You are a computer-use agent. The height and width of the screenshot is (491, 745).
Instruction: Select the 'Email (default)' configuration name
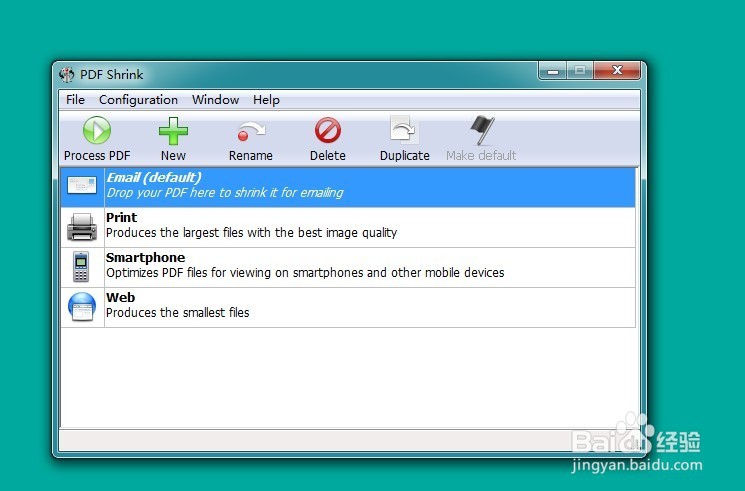tap(154, 177)
